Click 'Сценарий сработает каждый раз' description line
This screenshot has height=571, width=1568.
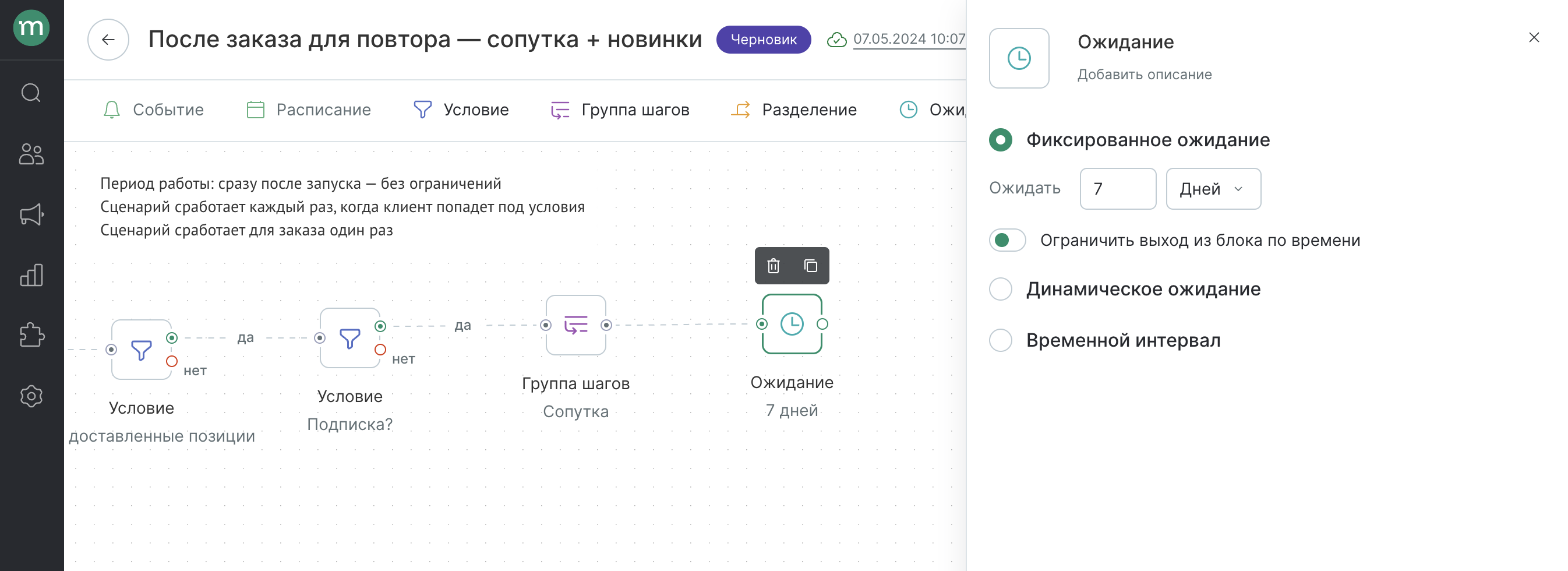coord(342,207)
